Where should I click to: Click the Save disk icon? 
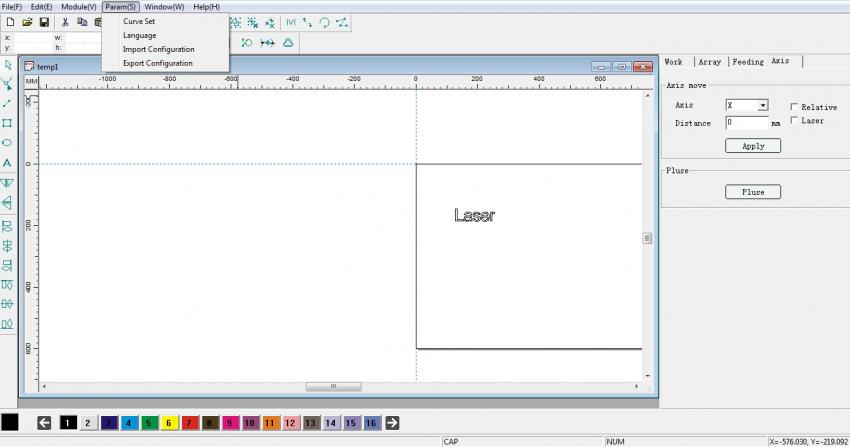[44, 22]
